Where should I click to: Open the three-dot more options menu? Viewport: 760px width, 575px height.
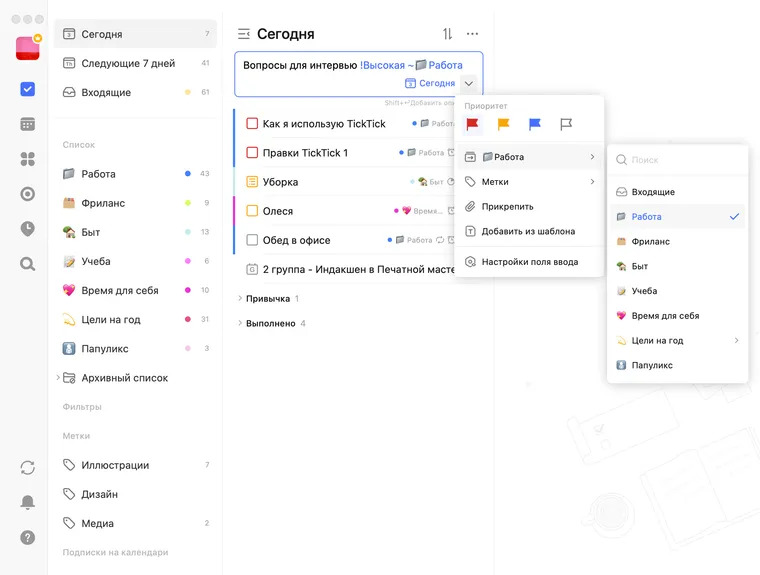[472, 34]
